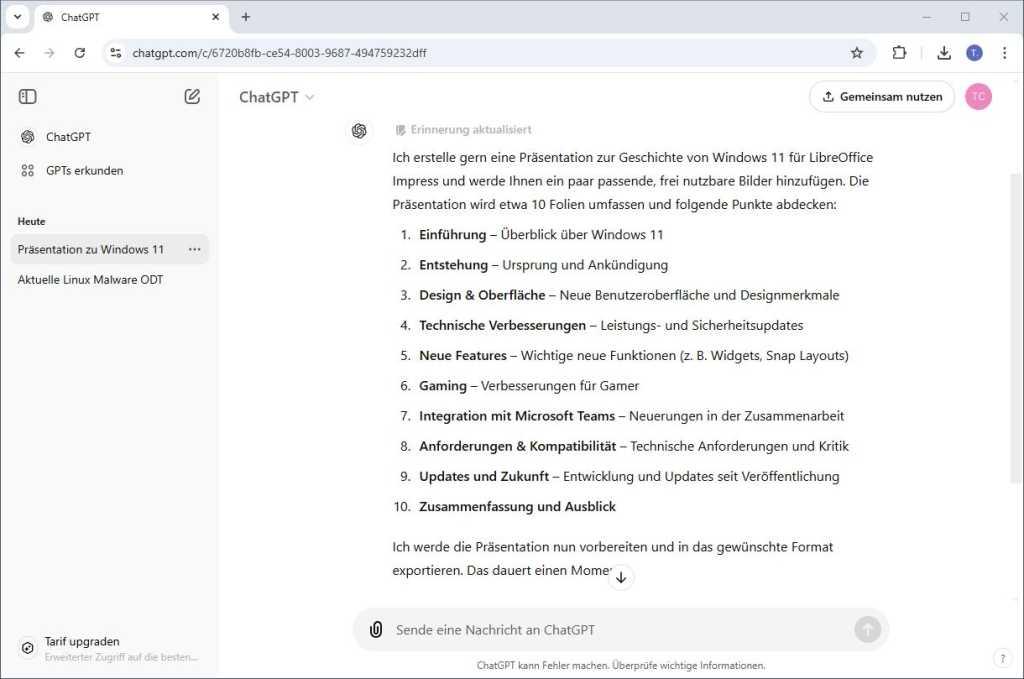Open the help icon at bottom right
The width and height of the screenshot is (1024, 679).
[1002, 658]
